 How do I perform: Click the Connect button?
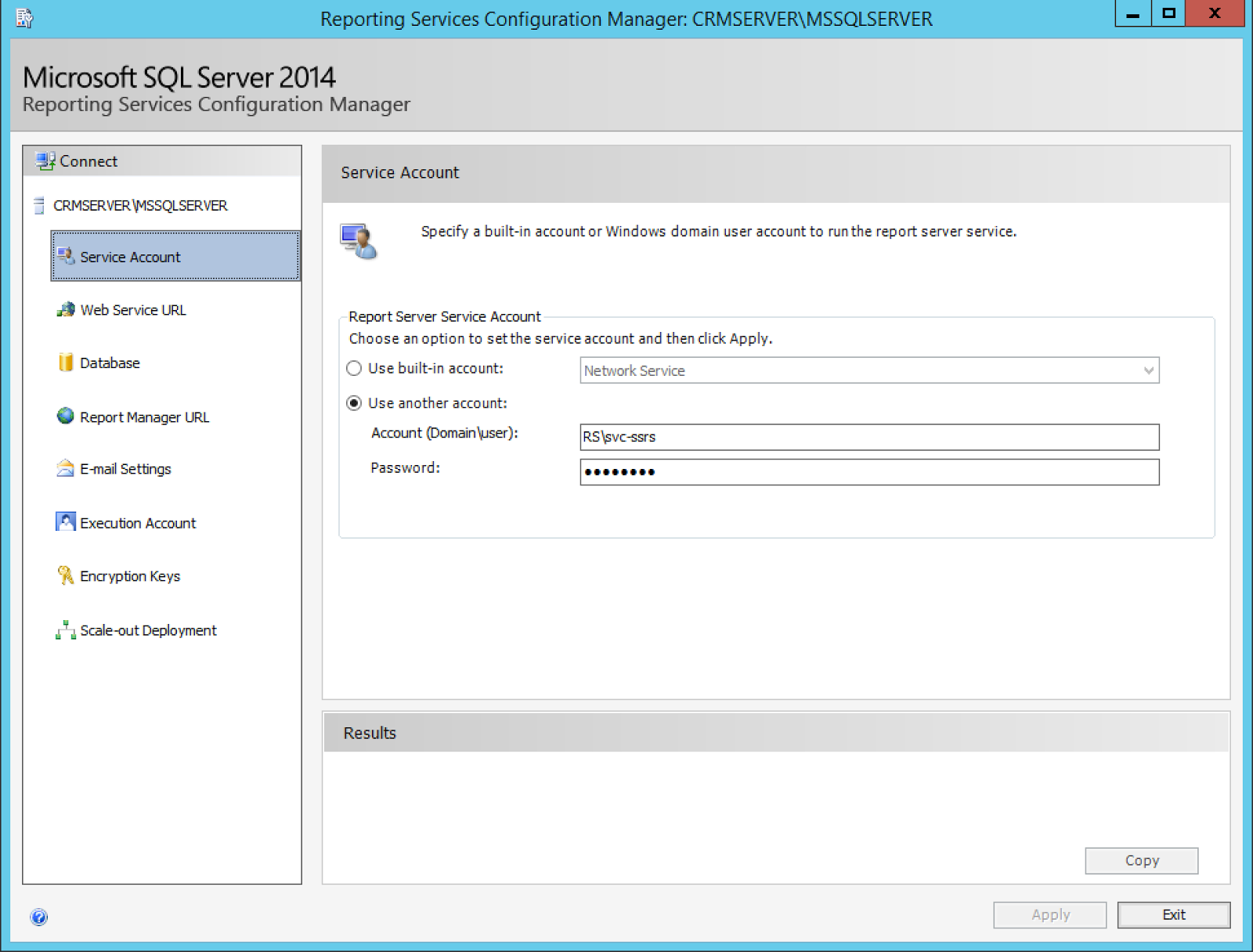point(162,161)
